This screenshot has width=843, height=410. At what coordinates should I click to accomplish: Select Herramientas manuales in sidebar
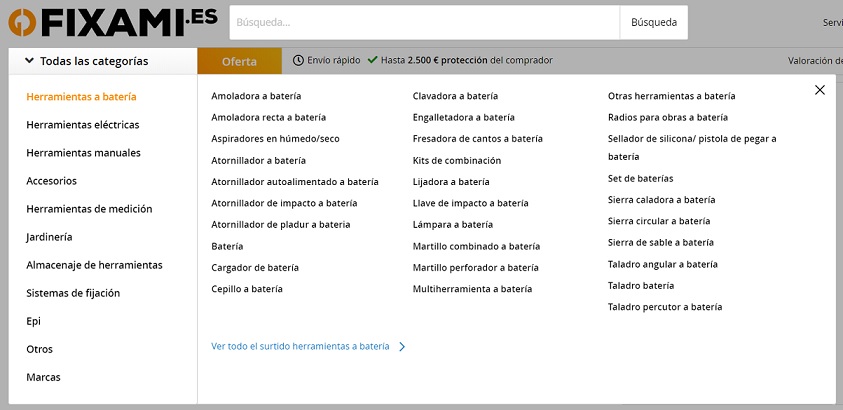coord(83,153)
